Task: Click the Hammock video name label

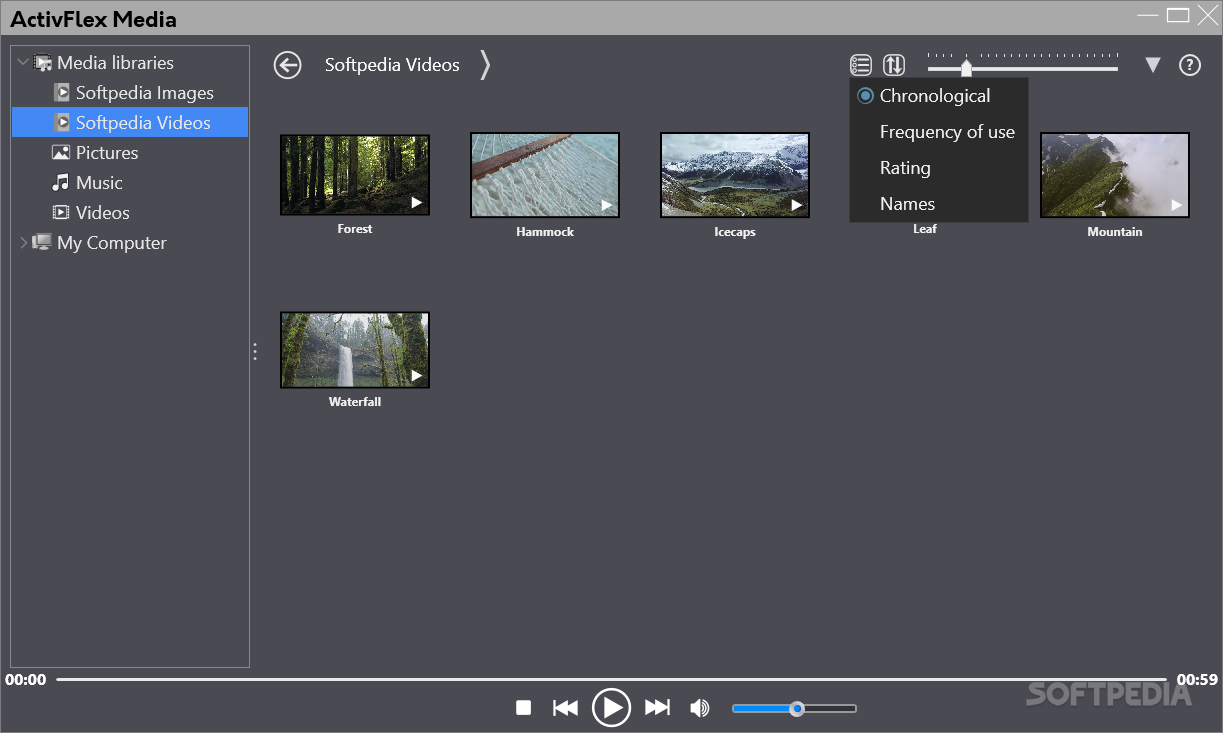Action: tap(545, 232)
